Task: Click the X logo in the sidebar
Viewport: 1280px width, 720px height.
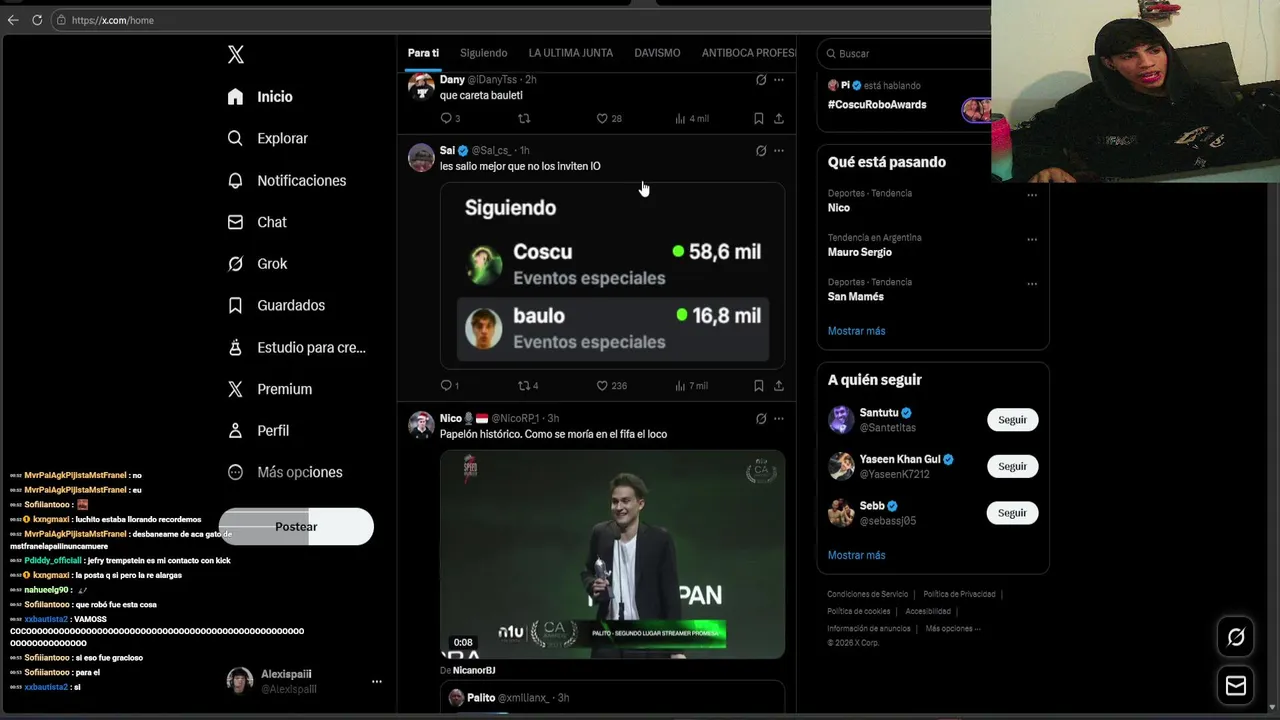Action: pyautogui.click(x=235, y=55)
